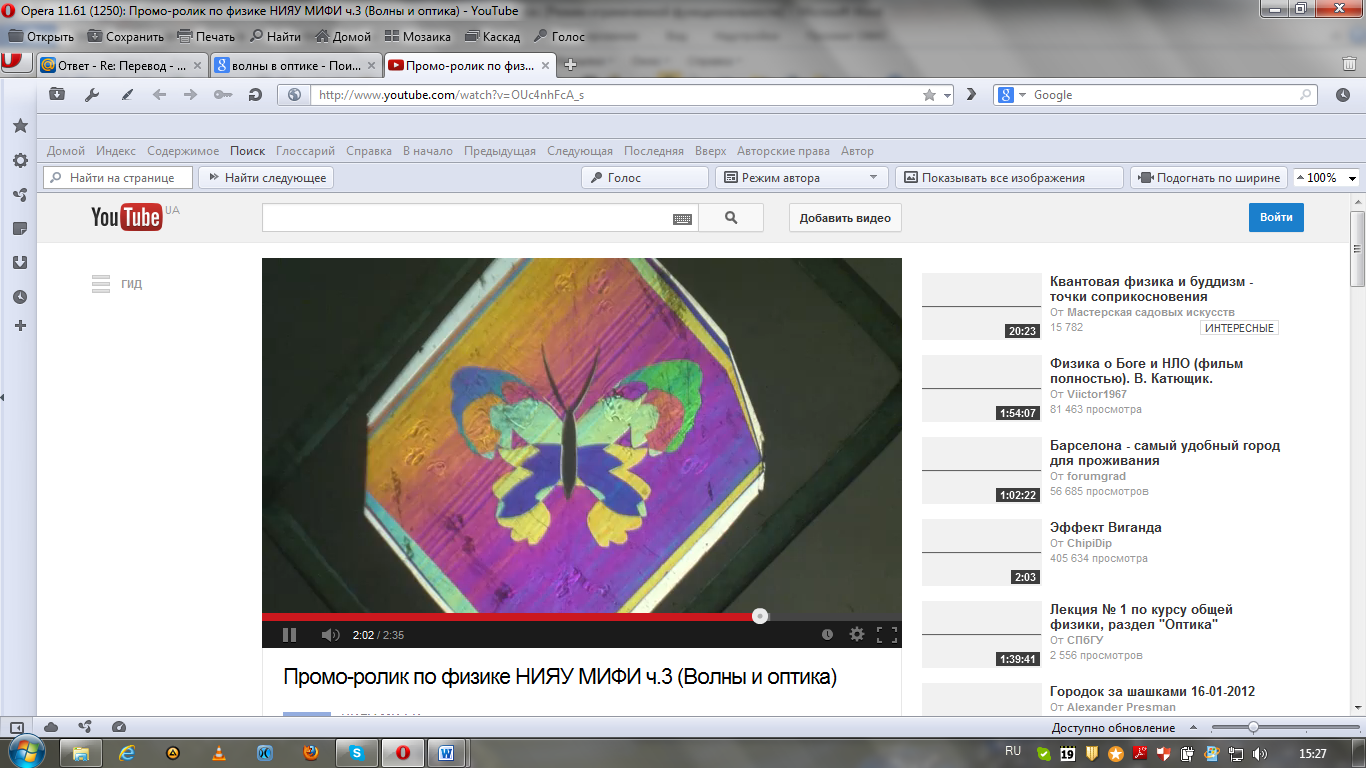Click 'Сохранить' in the main toolbar
This screenshot has height=768, width=1366.
coord(126,36)
